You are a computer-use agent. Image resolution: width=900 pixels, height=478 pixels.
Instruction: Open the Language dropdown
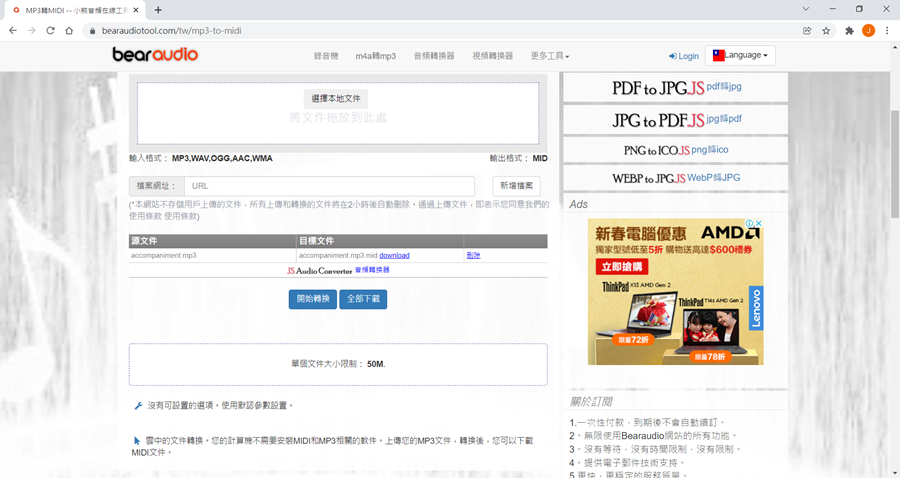click(740, 55)
